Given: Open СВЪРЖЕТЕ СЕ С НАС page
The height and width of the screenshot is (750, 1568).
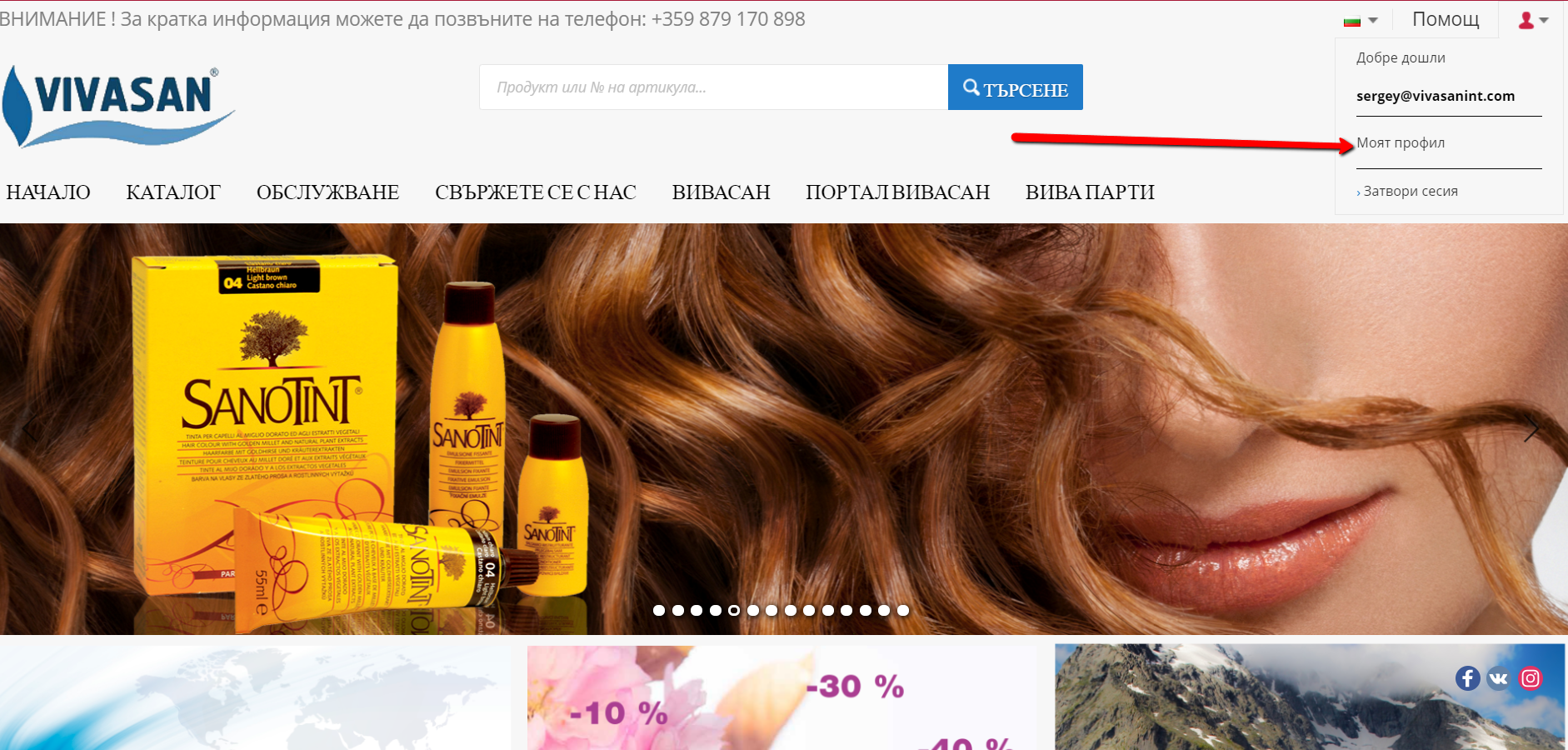Looking at the screenshot, I should point(536,192).
